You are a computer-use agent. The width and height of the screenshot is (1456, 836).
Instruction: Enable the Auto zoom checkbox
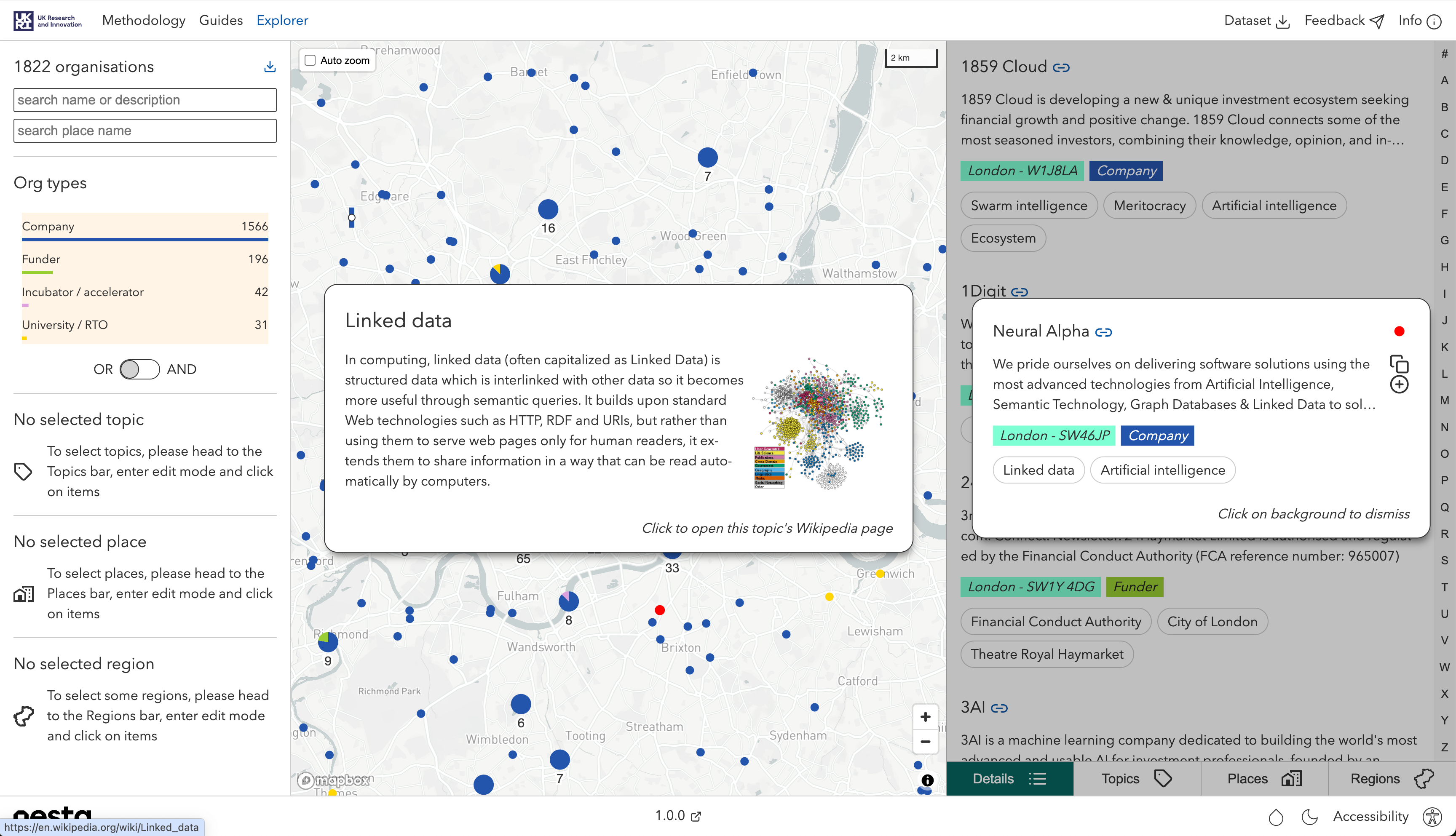point(310,60)
